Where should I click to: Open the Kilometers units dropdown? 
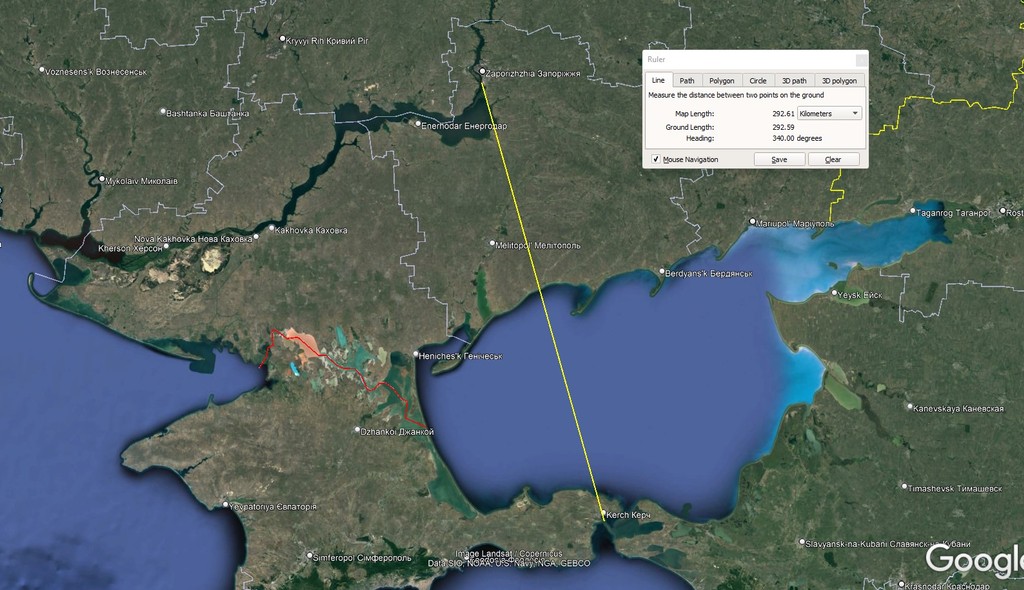pos(829,113)
